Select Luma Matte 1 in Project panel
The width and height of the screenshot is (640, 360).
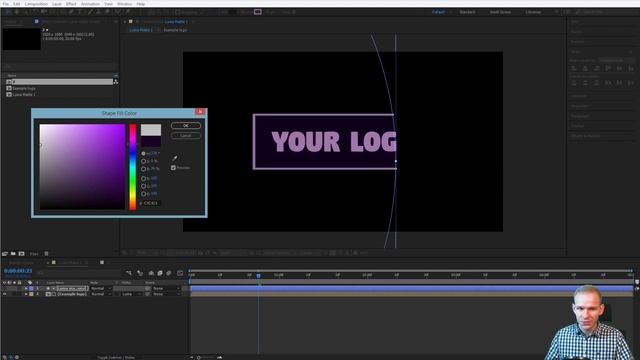[24, 94]
